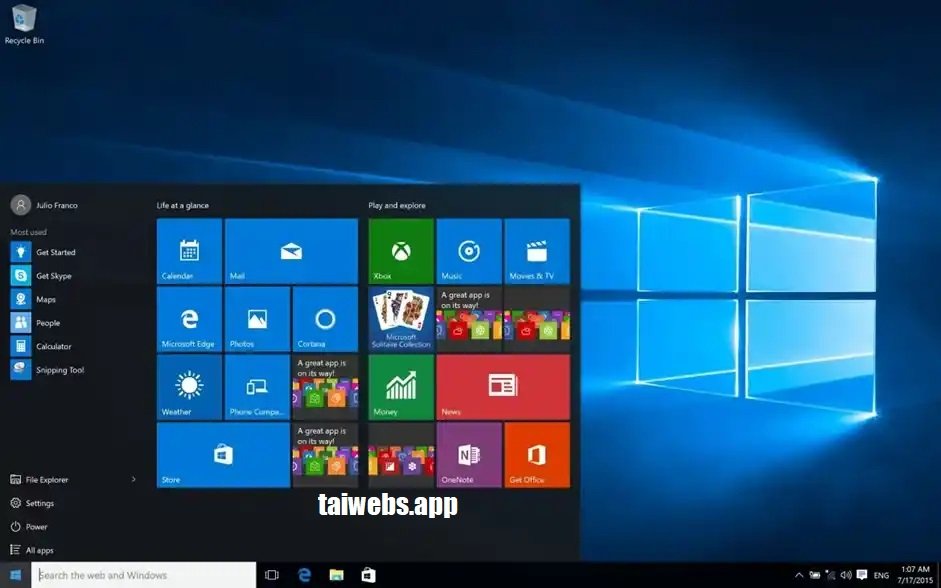
Task: Open the Movies & TV tile
Action: pos(537,251)
